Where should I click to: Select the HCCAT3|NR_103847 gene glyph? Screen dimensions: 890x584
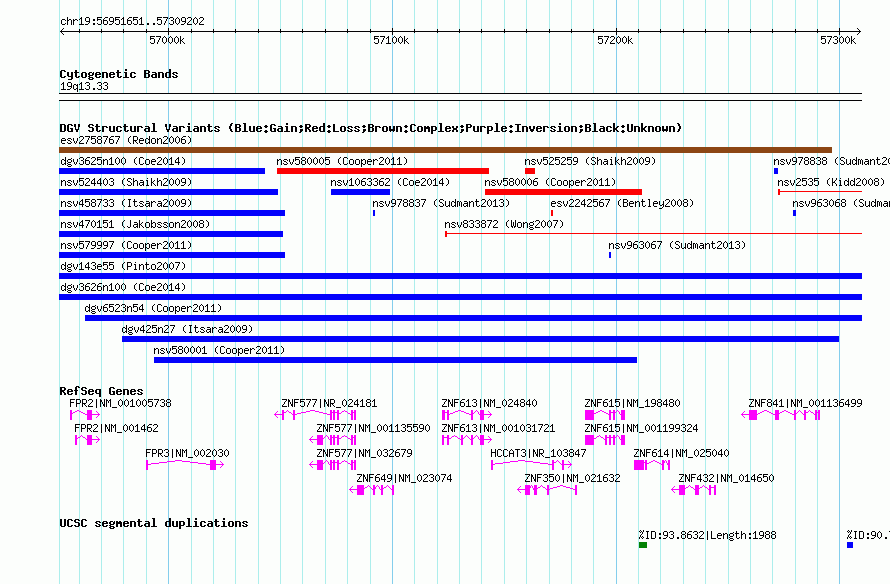click(531, 465)
